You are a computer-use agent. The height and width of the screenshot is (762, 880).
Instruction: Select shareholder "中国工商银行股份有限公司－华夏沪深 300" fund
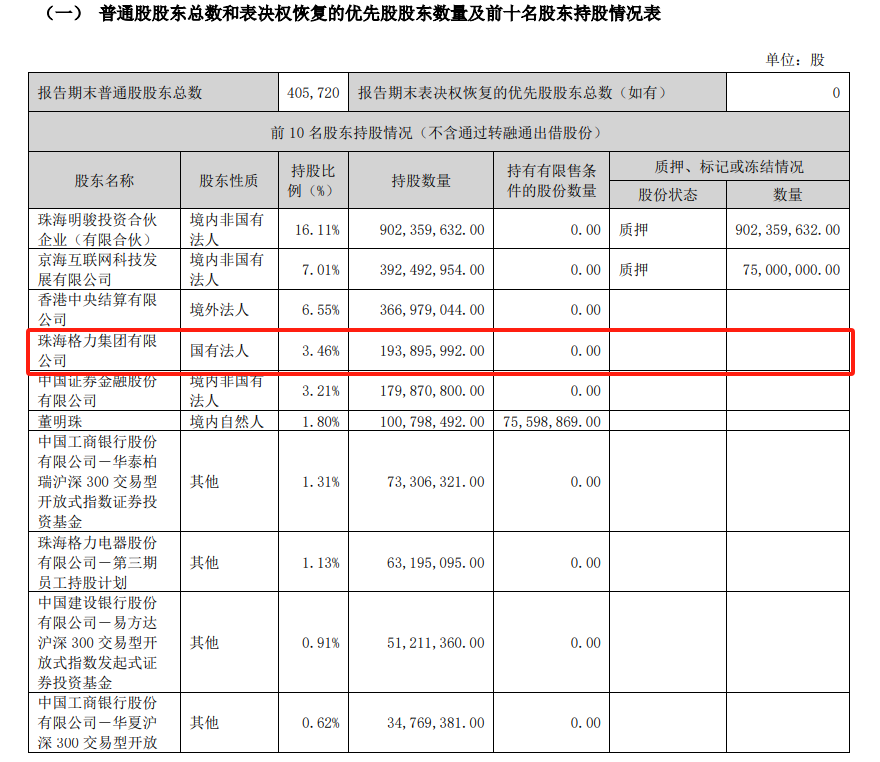click(98, 723)
